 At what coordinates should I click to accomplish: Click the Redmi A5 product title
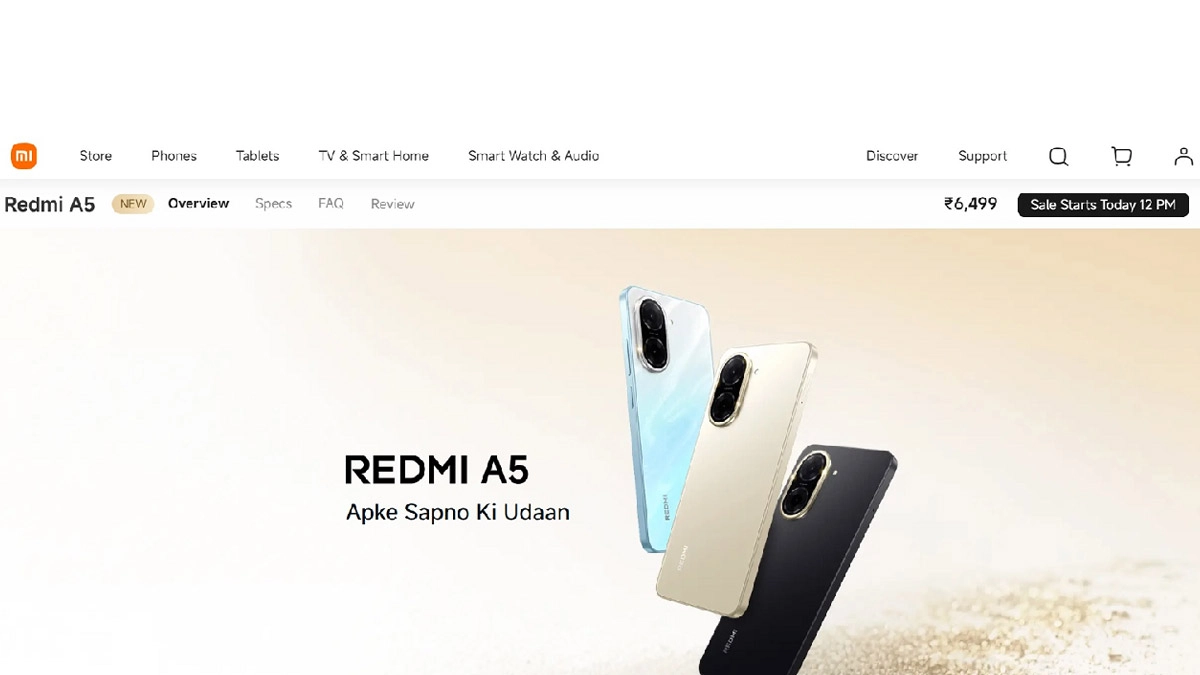50,205
